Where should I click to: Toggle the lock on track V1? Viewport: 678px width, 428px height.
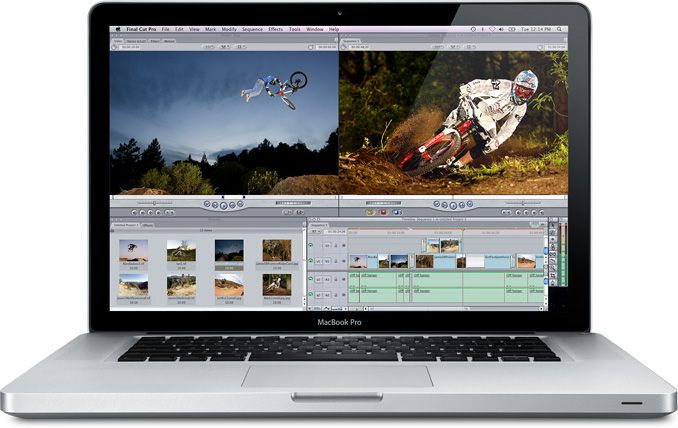point(336,261)
